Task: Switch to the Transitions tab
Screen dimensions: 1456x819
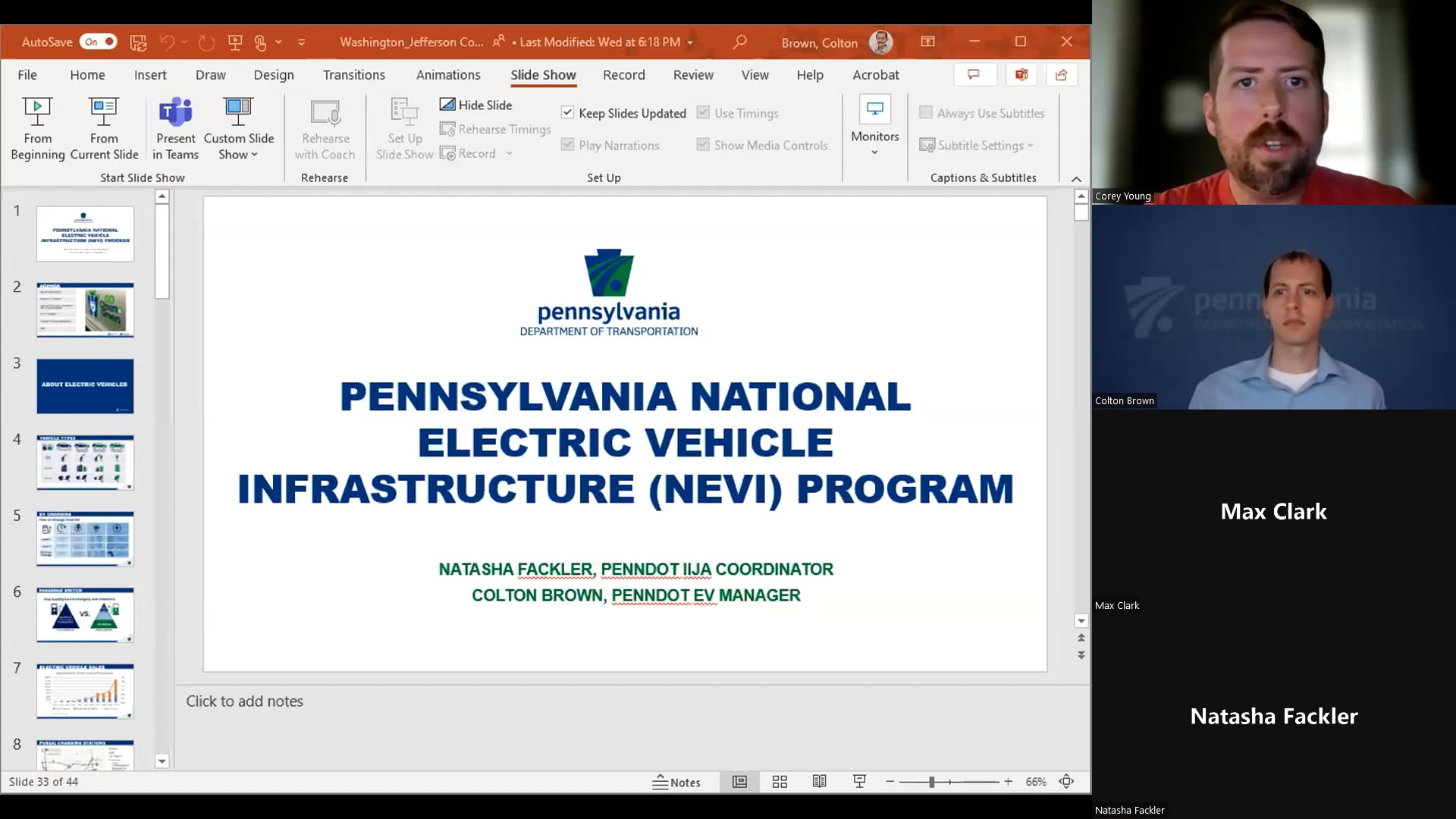Action: point(354,74)
